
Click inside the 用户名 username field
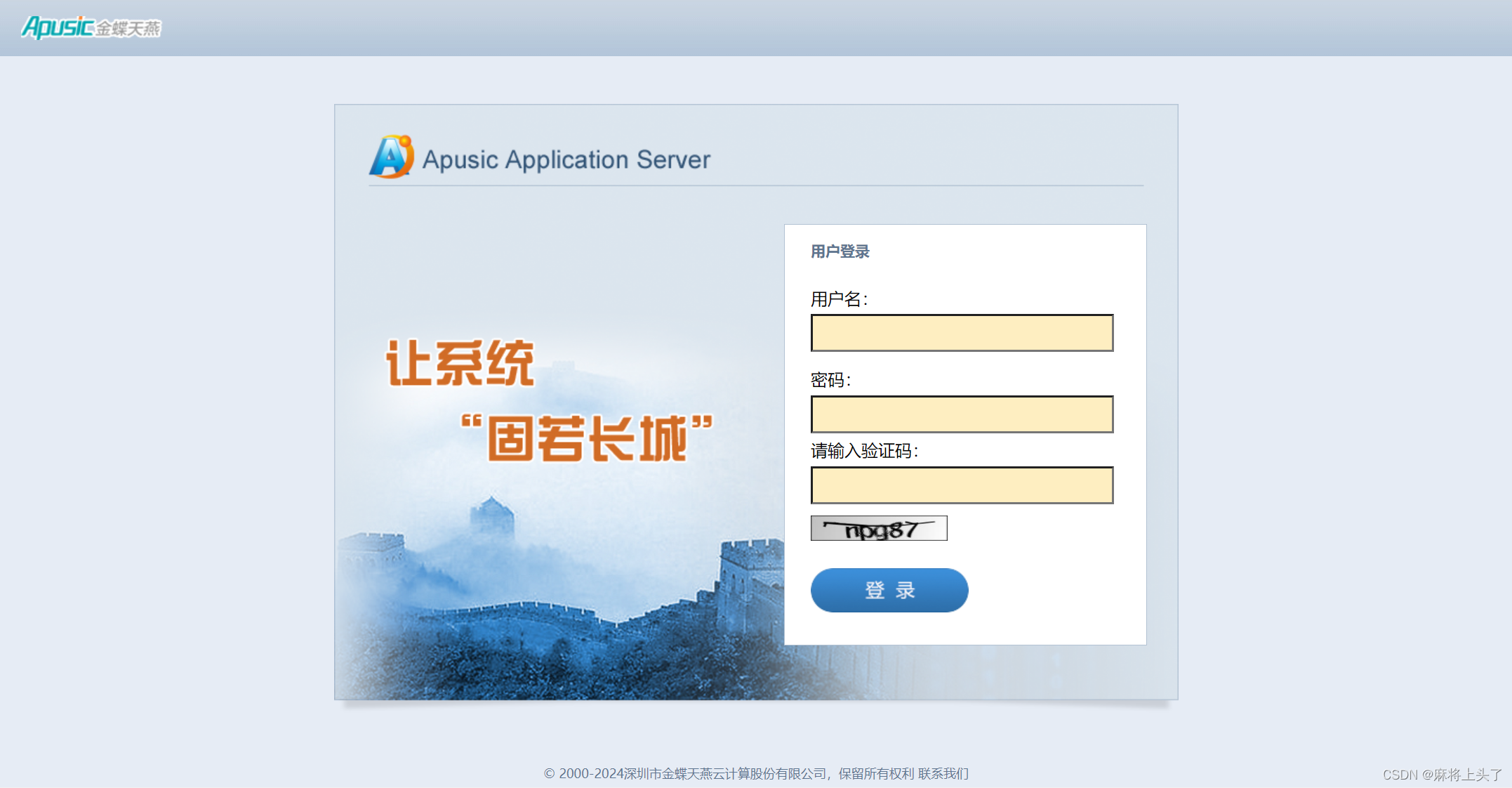click(961, 333)
